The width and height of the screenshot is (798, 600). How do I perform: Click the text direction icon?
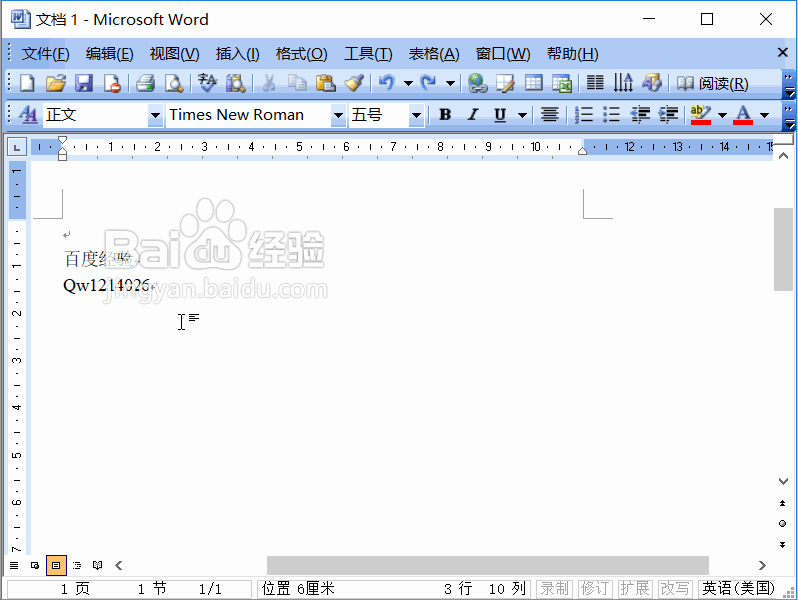[x=623, y=83]
